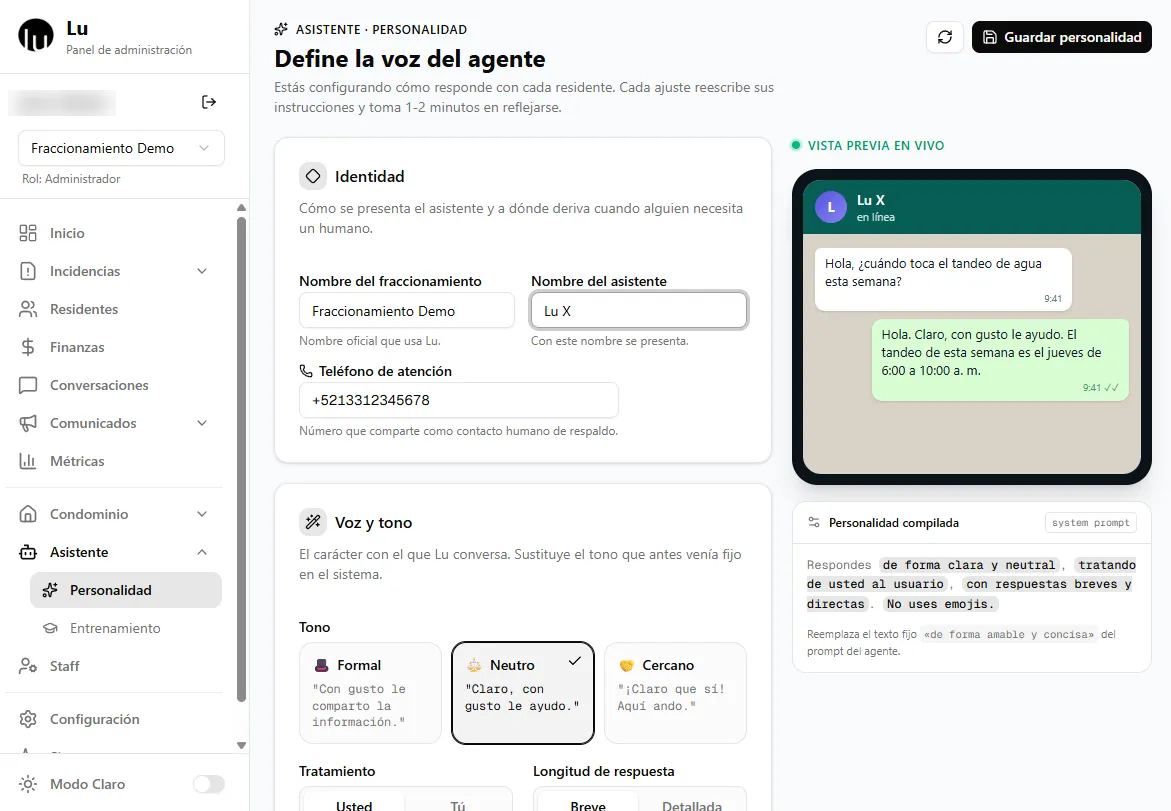Image resolution: width=1171 pixels, height=811 pixels.
Task: Click the Métricas bar chart icon
Action: [28, 462]
